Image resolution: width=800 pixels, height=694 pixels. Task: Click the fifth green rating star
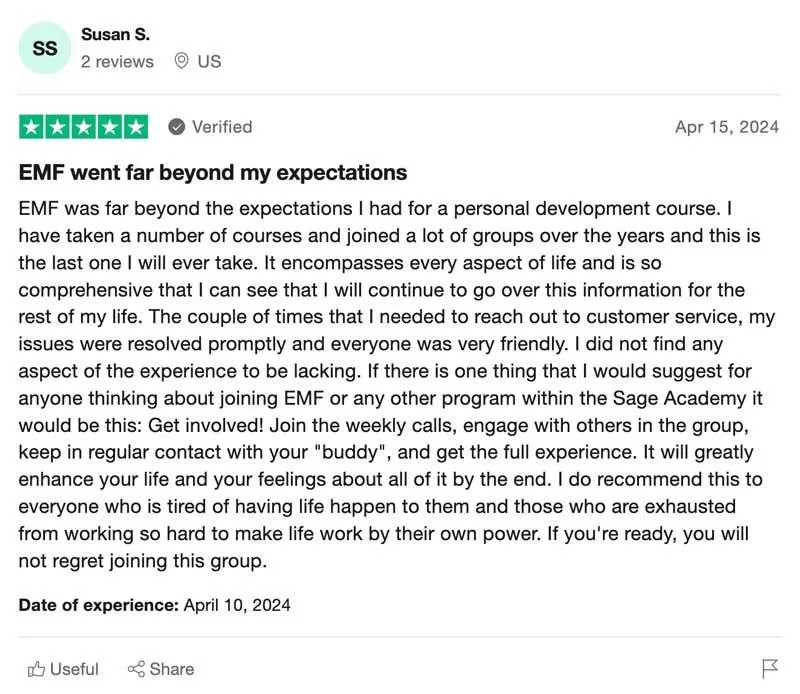(x=135, y=127)
